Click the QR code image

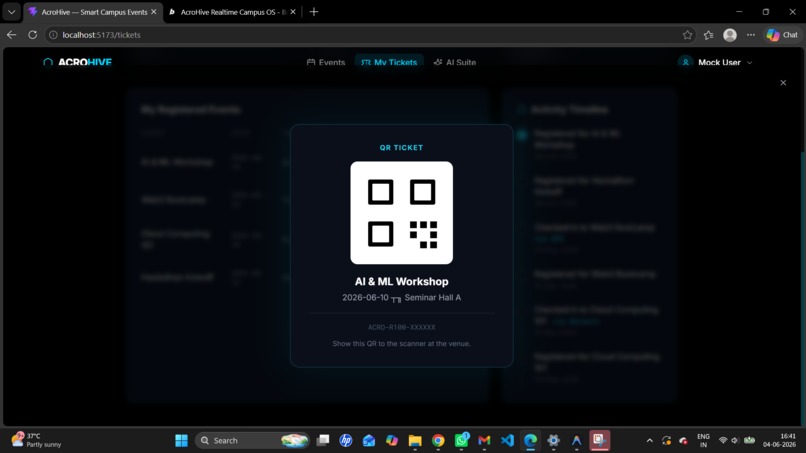401,213
